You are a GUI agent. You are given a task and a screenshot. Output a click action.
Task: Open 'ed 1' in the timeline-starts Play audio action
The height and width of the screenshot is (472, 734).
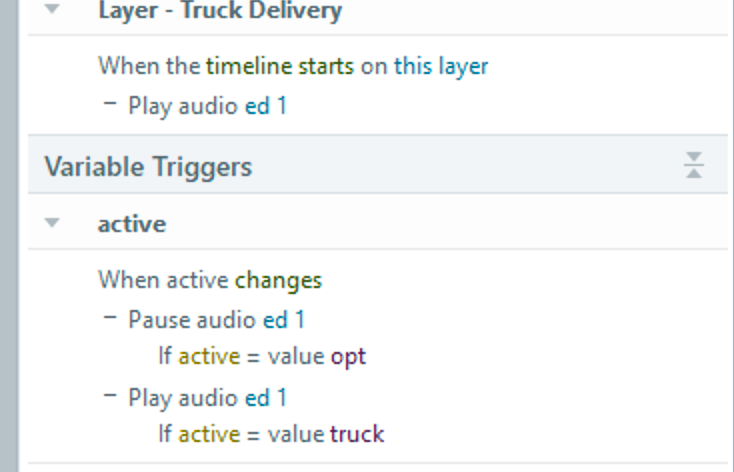click(266, 105)
